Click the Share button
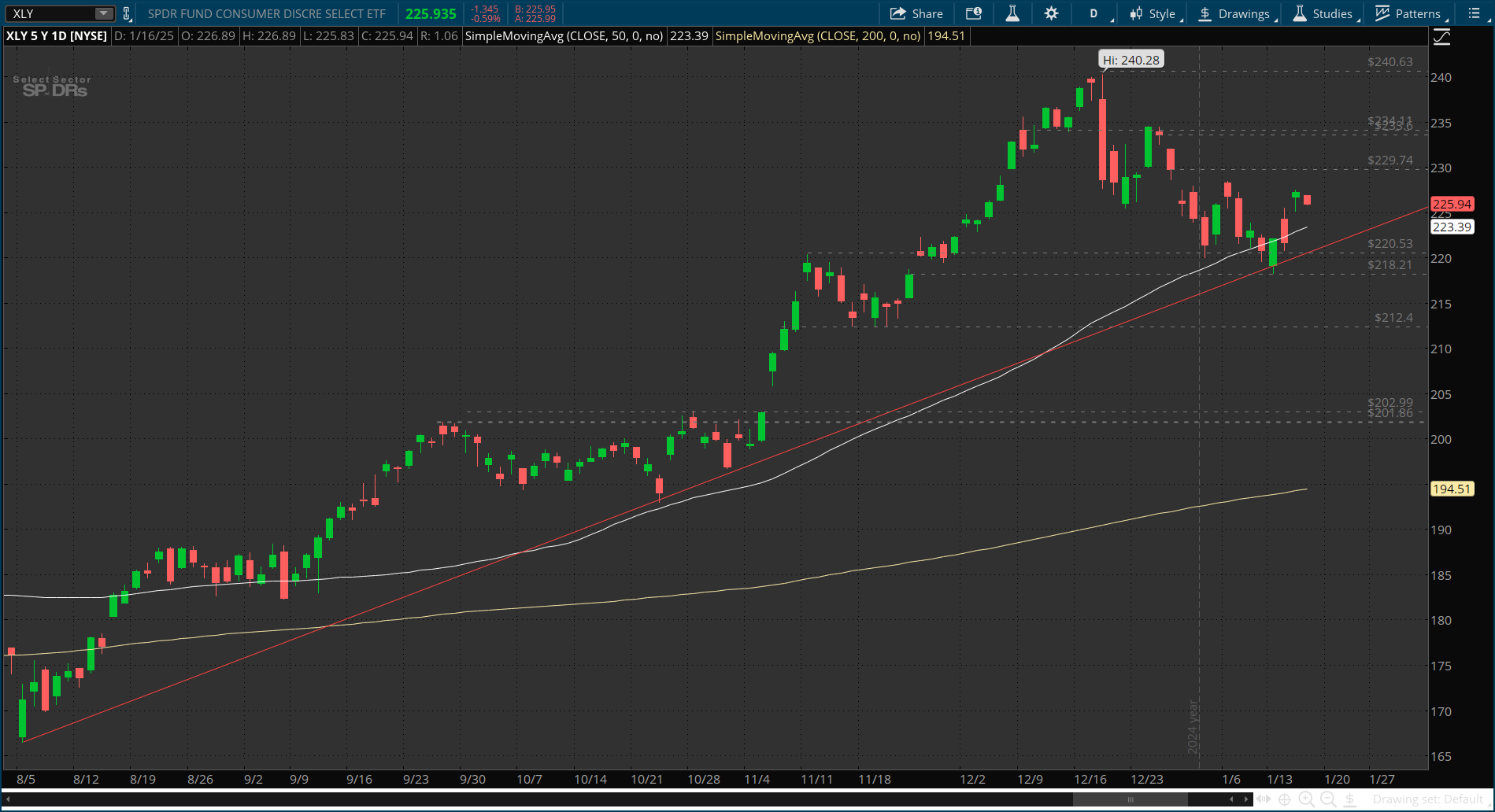The image size is (1495, 812). pyautogui.click(x=916, y=13)
